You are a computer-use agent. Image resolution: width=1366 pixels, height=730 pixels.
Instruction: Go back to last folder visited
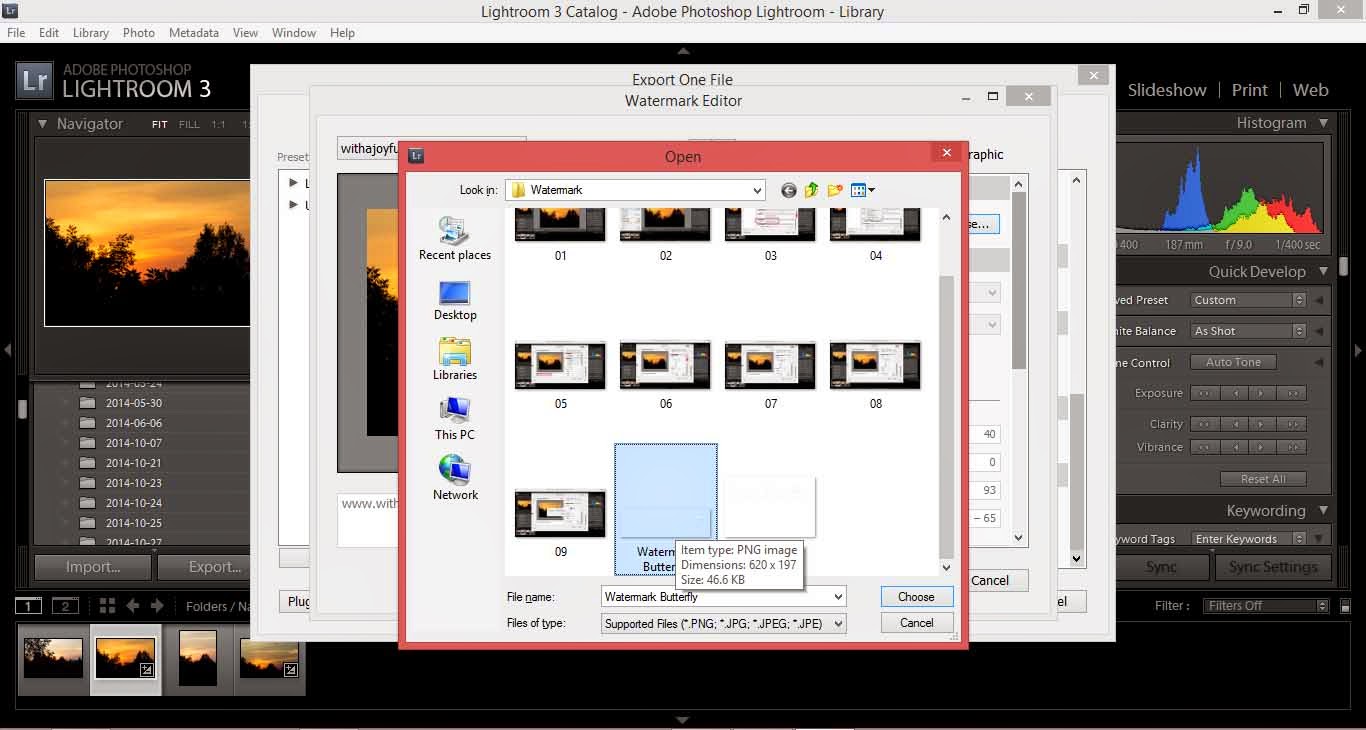pos(789,190)
